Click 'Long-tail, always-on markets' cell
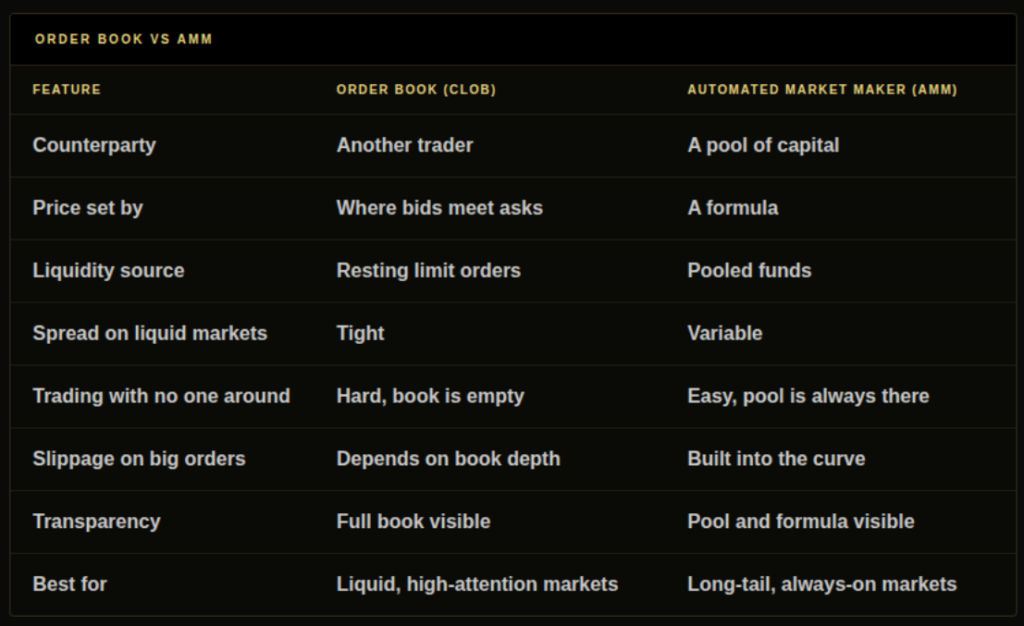 pos(822,584)
